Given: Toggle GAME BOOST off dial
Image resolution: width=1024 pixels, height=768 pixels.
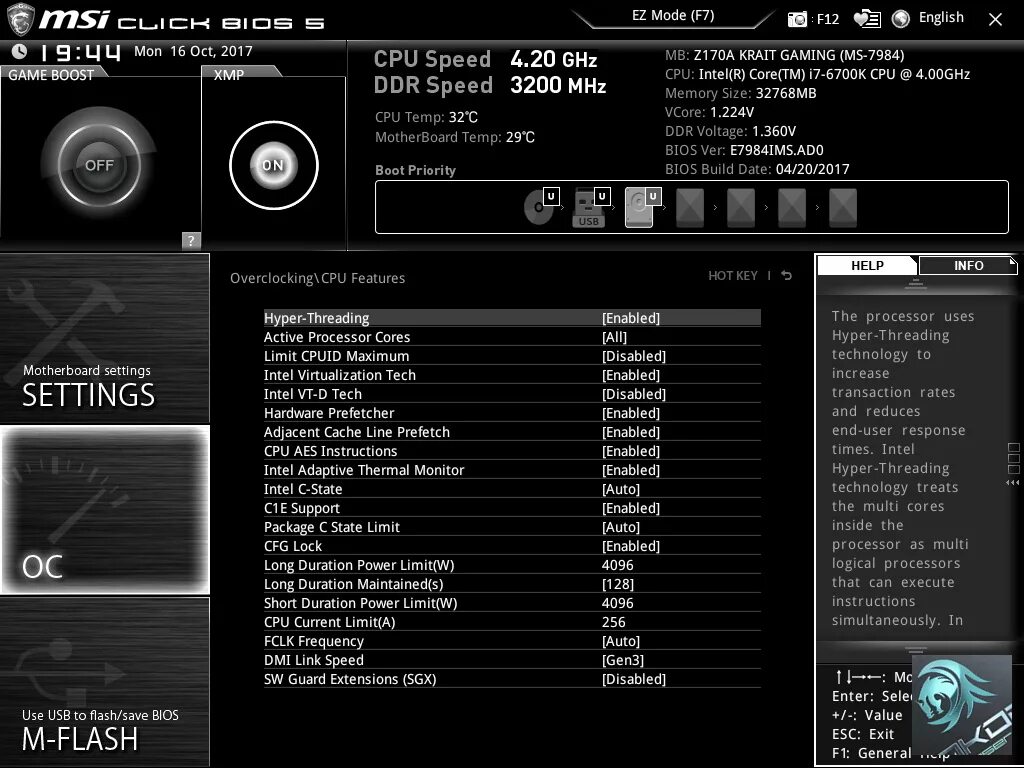Looking at the screenshot, I should 100,163.
